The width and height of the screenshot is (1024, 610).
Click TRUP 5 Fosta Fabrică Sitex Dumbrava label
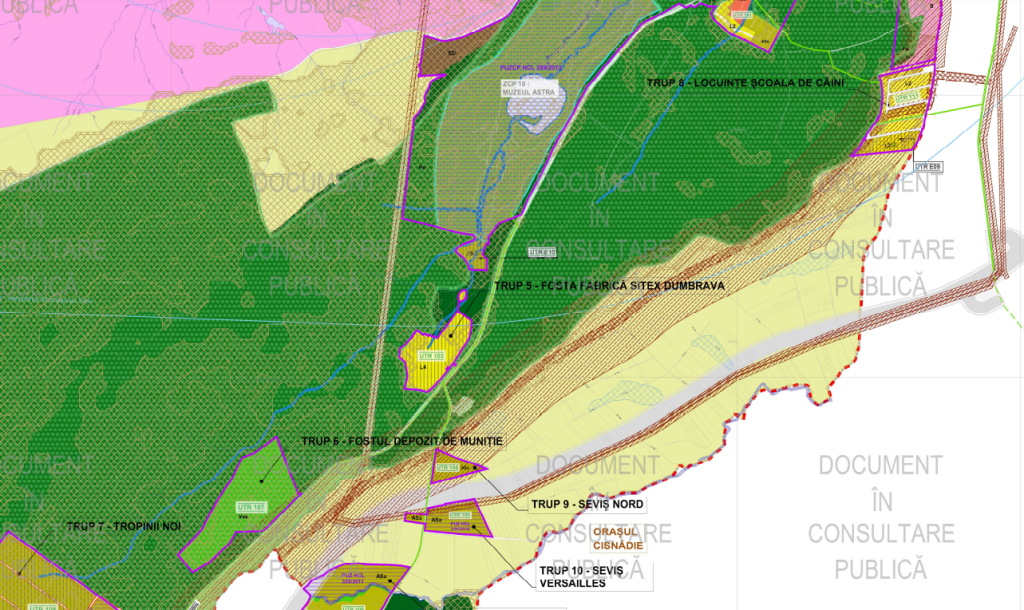coord(608,285)
